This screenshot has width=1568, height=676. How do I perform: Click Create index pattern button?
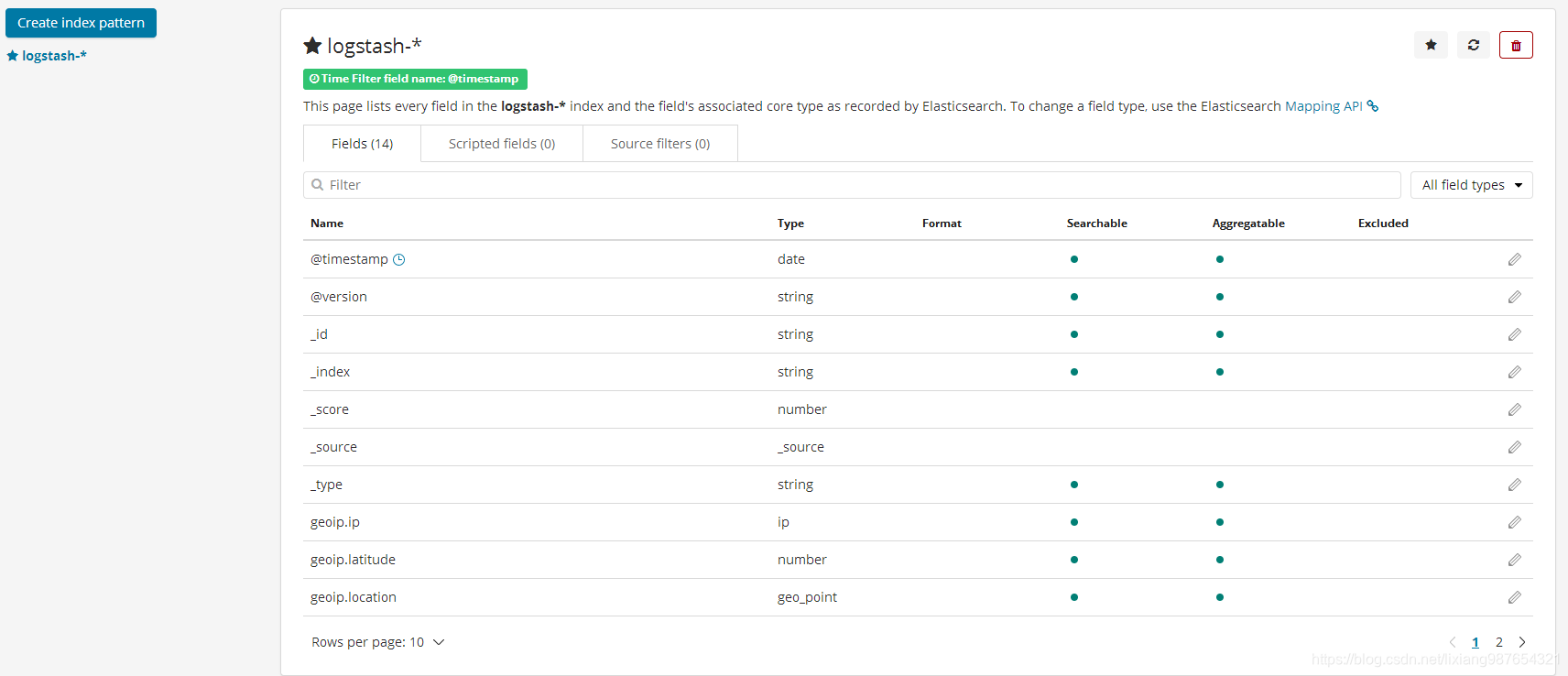81,23
